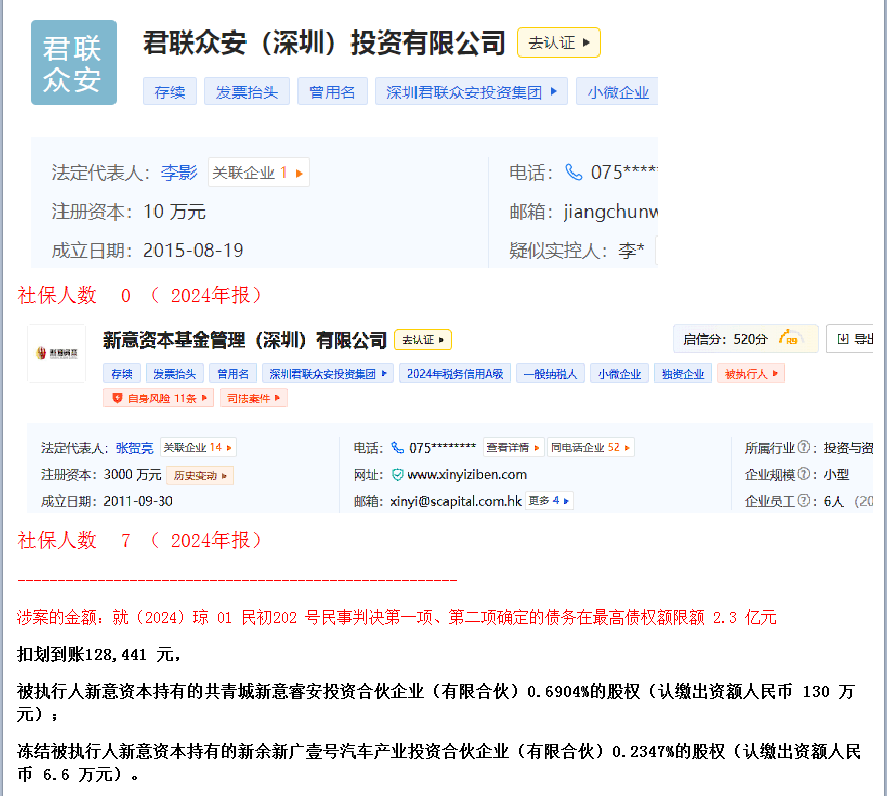
Task: Click 疑似实控人 李* text
Action: pyautogui.click(x=576, y=250)
